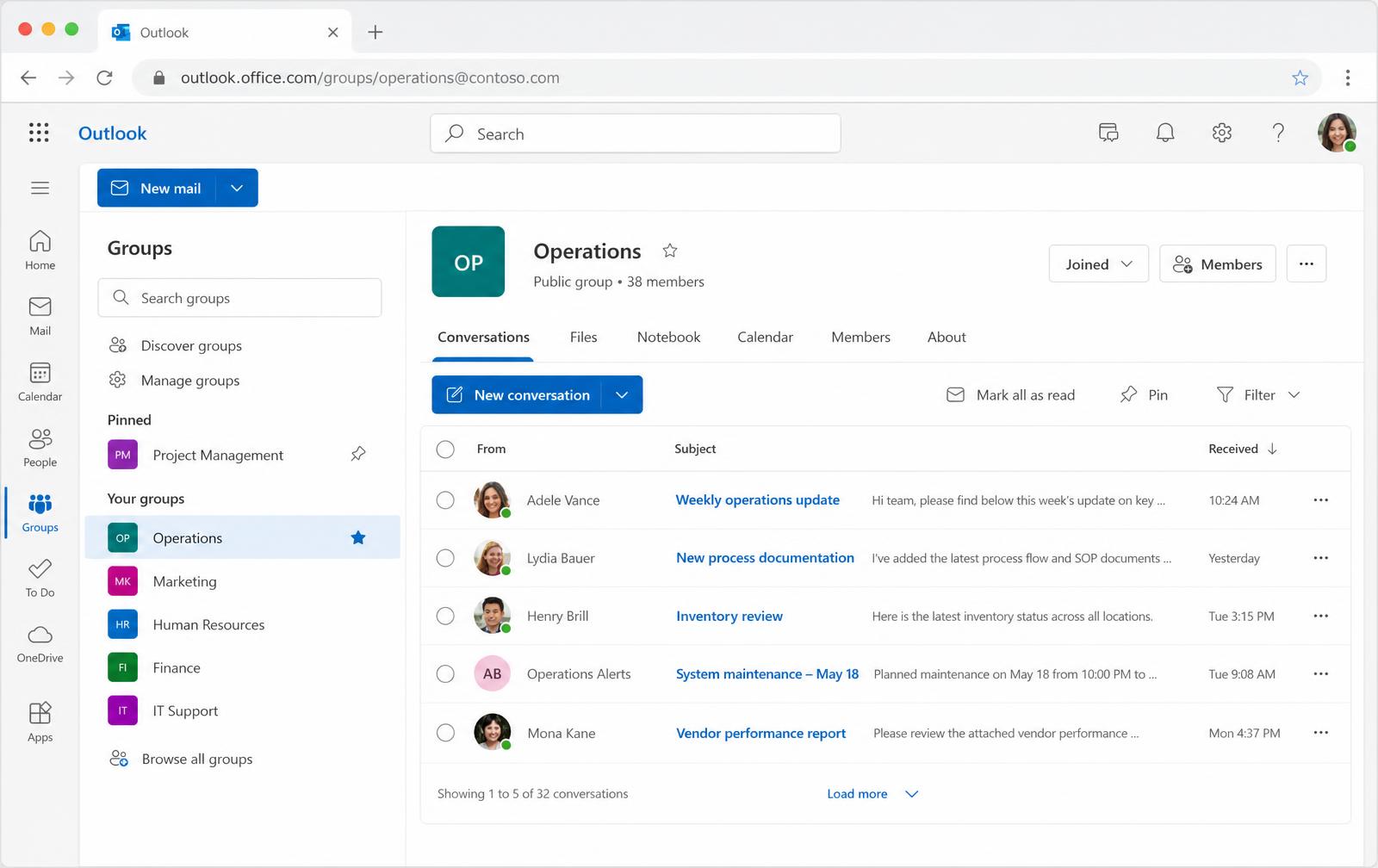The height and width of the screenshot is (868, 1378).
Task: Select the IT Support group
Action: tap(243, 710)
